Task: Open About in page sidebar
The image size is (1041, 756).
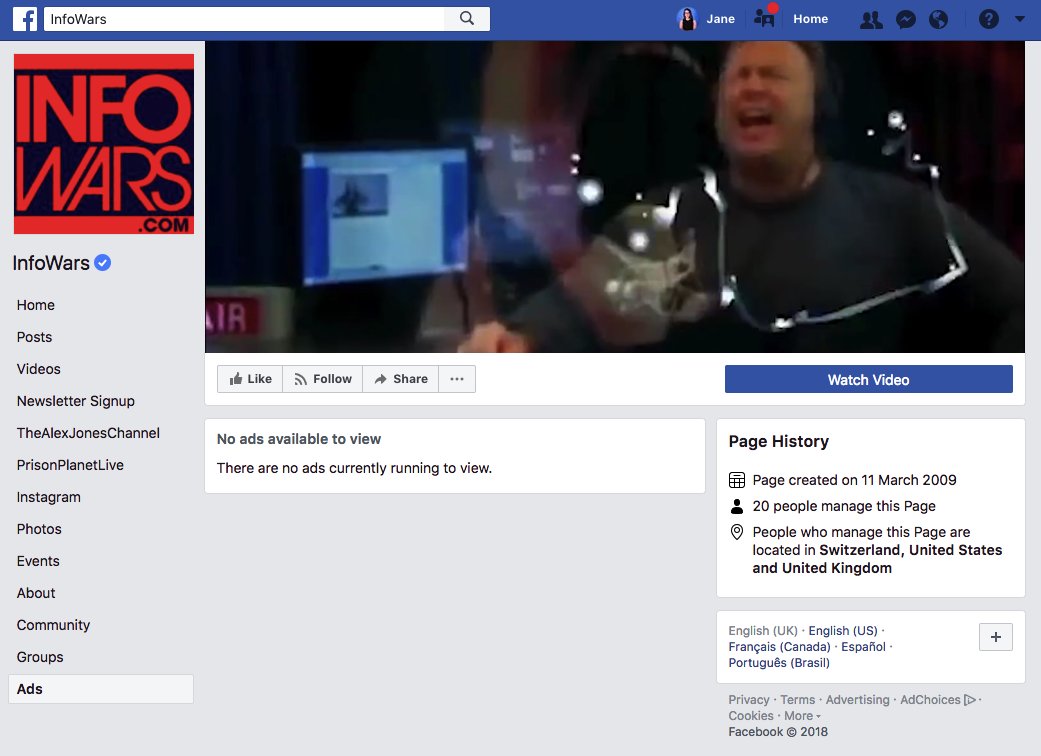Action: point(36,593)
